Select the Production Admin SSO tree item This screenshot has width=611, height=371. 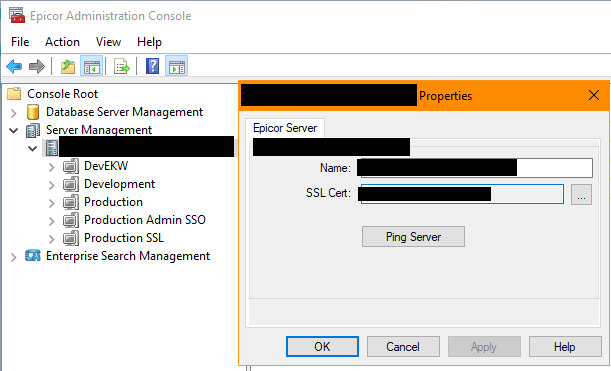pos(145,220)
